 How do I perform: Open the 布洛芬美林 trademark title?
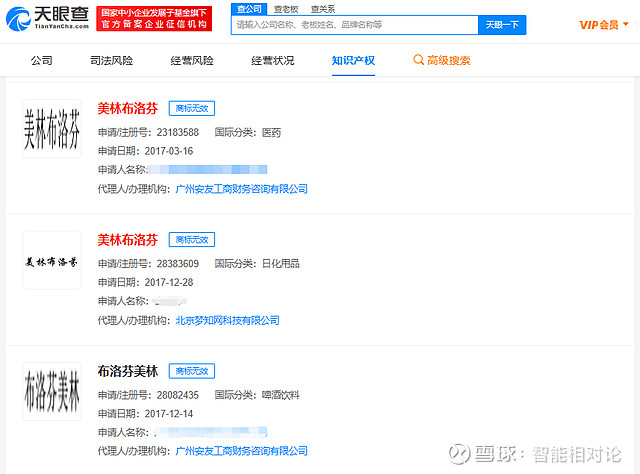127,371
